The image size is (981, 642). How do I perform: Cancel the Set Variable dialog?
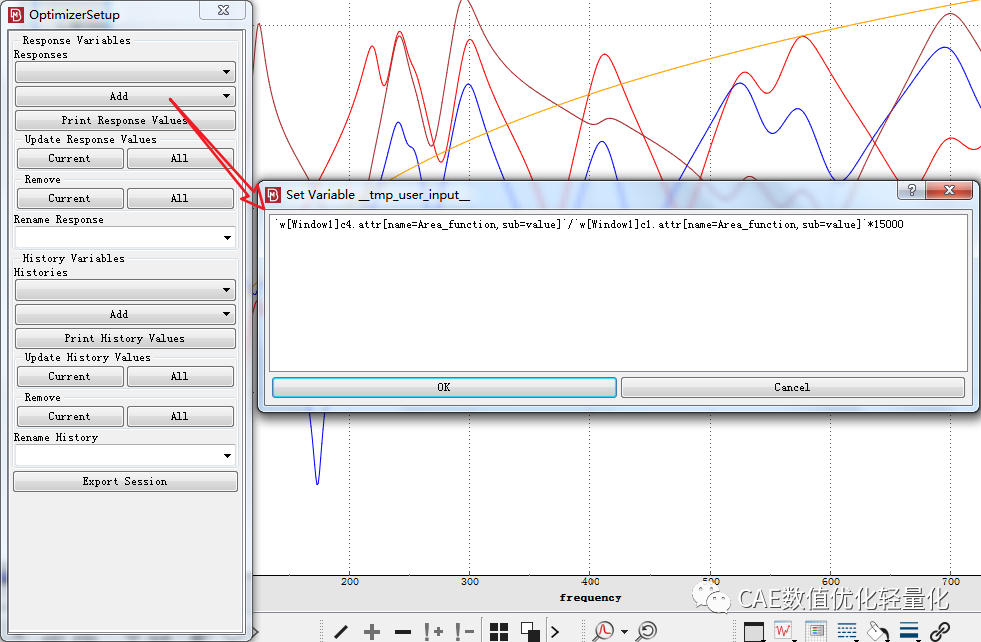click(x=792, y=387)
